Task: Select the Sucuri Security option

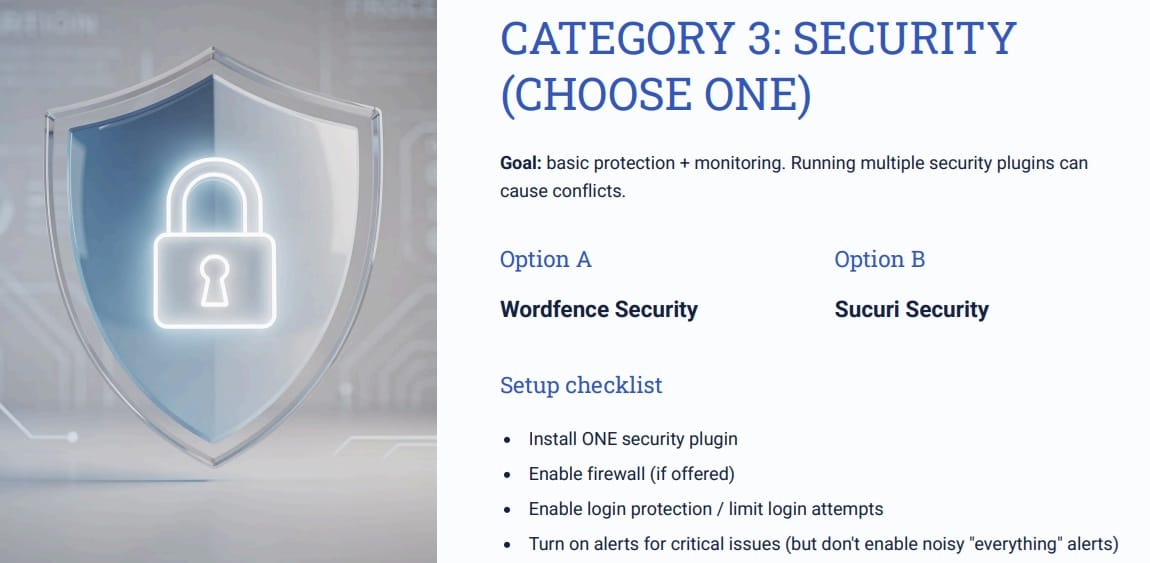Action: point(911,309)
